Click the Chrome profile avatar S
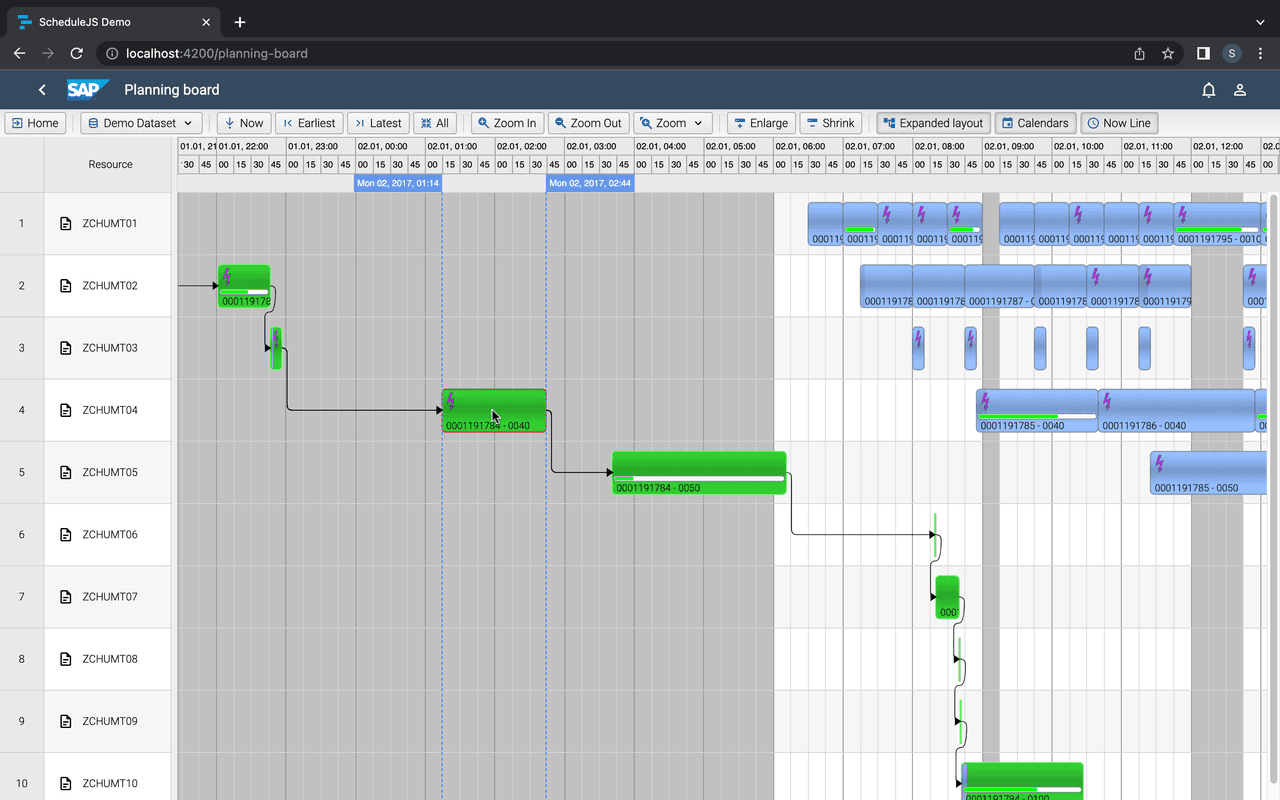This screenshot has height=800, width=1280. pos(1232,54)
